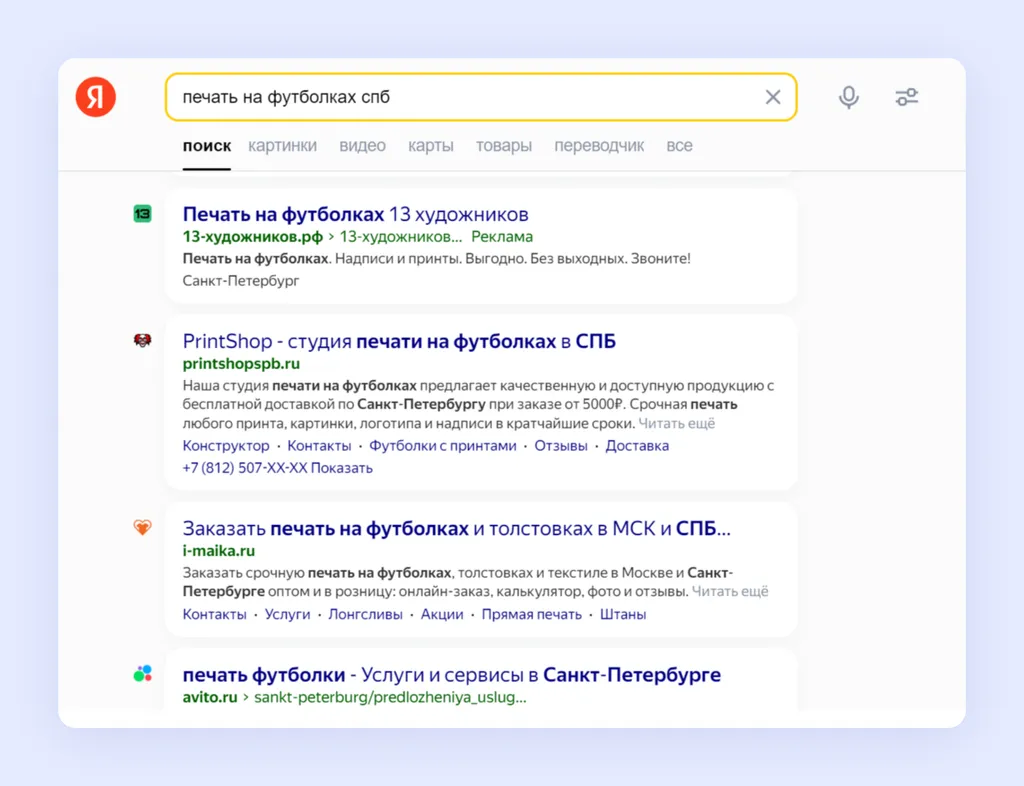Expand PrintShop snippet with Читать ещё

coord(677,424)
